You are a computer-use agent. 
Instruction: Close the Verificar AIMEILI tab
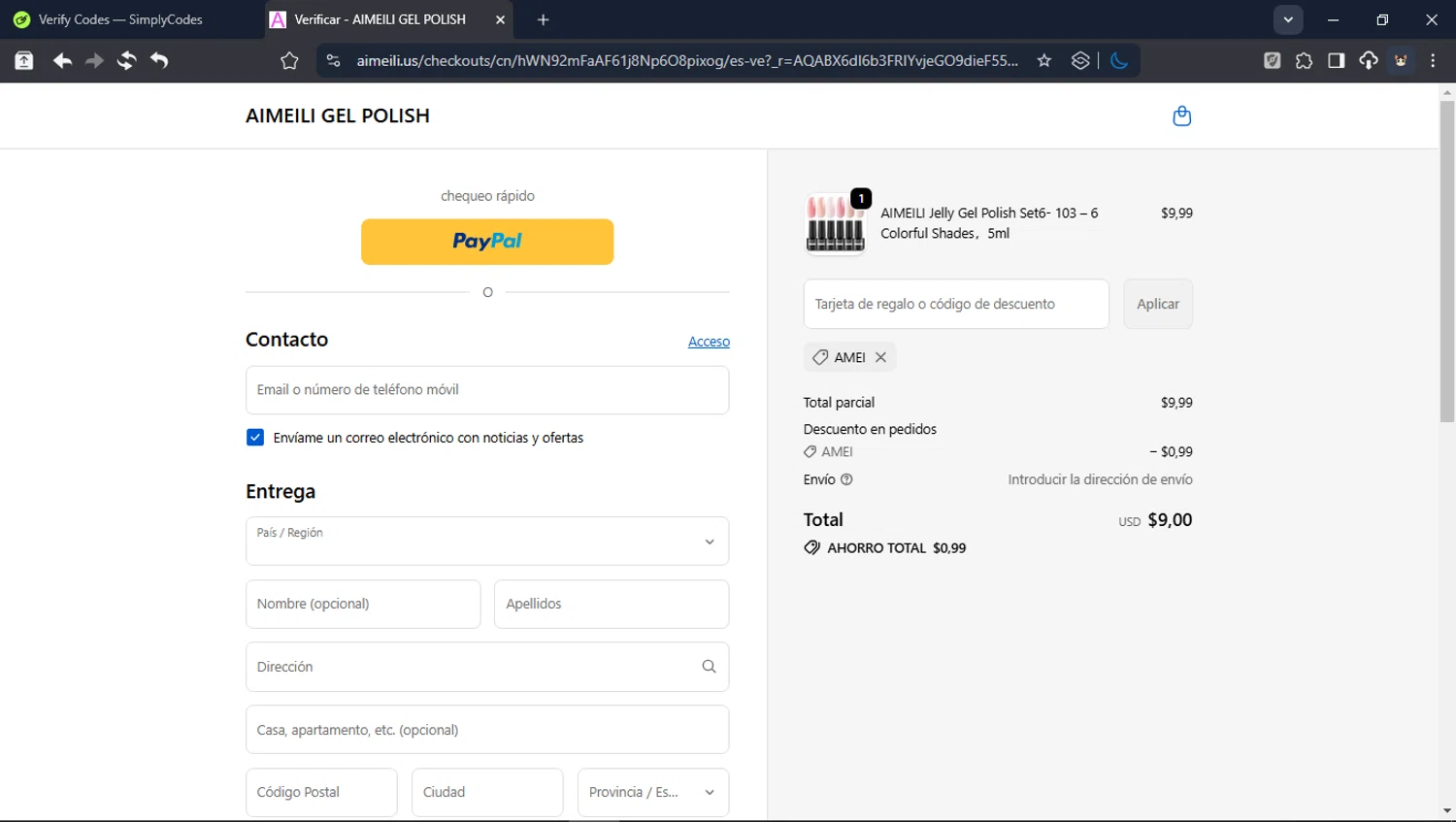500,19
